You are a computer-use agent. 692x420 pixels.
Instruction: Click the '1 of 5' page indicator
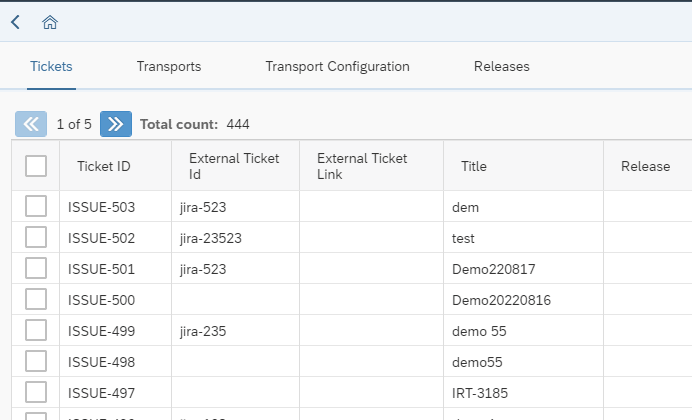74,124
